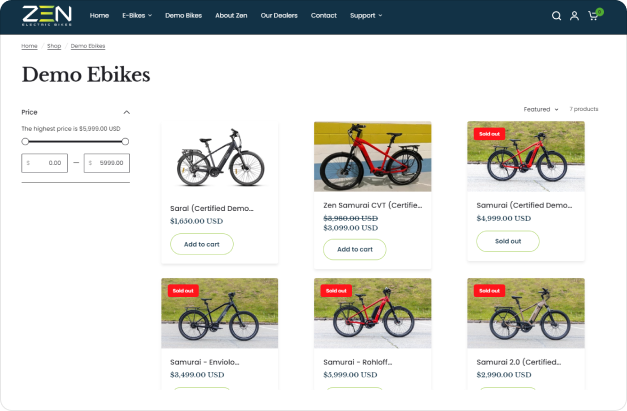
Task: Click the maximum price slider handle
Action: (x=125, y=142)
